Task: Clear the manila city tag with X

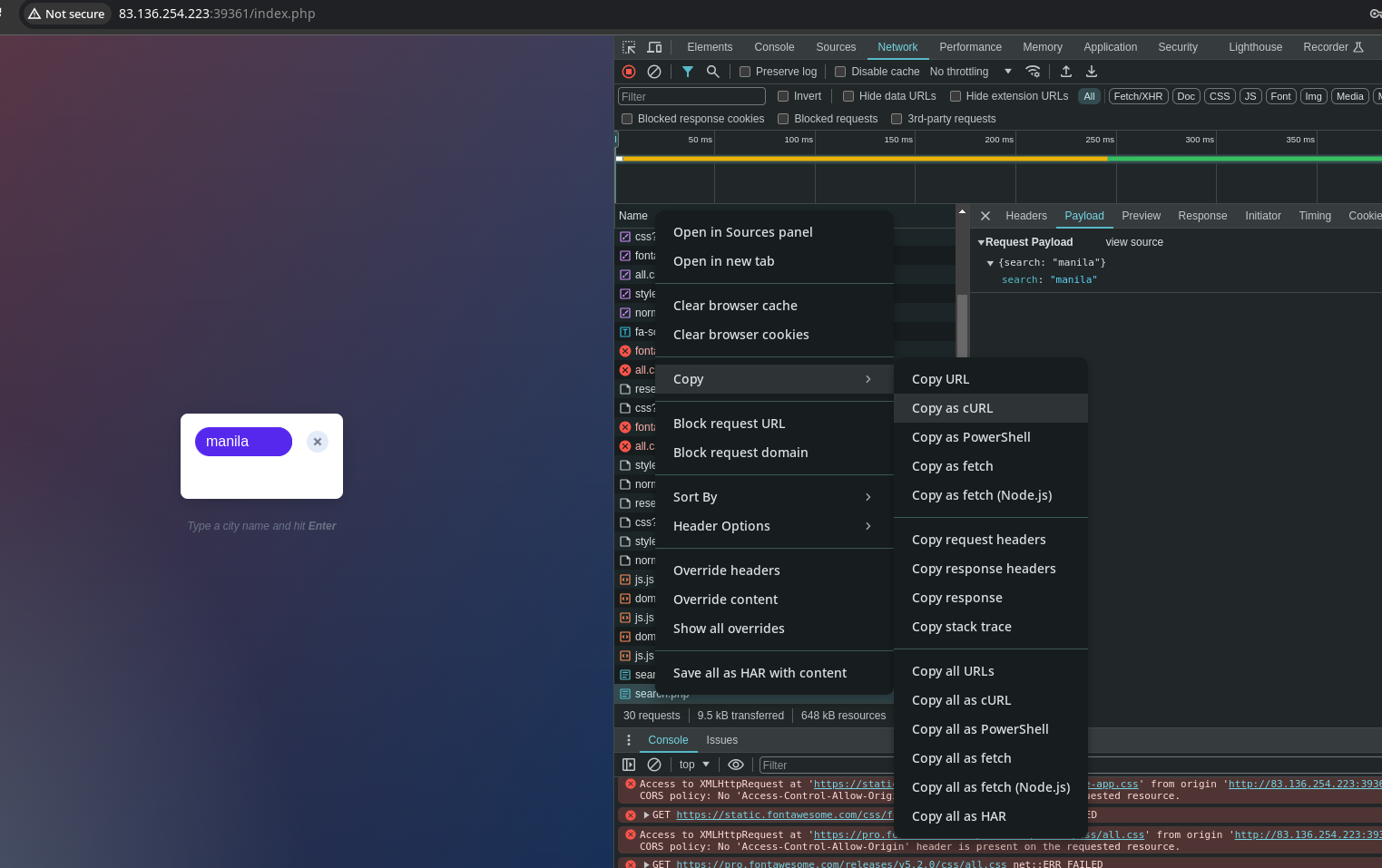Action: coord(318,442)
